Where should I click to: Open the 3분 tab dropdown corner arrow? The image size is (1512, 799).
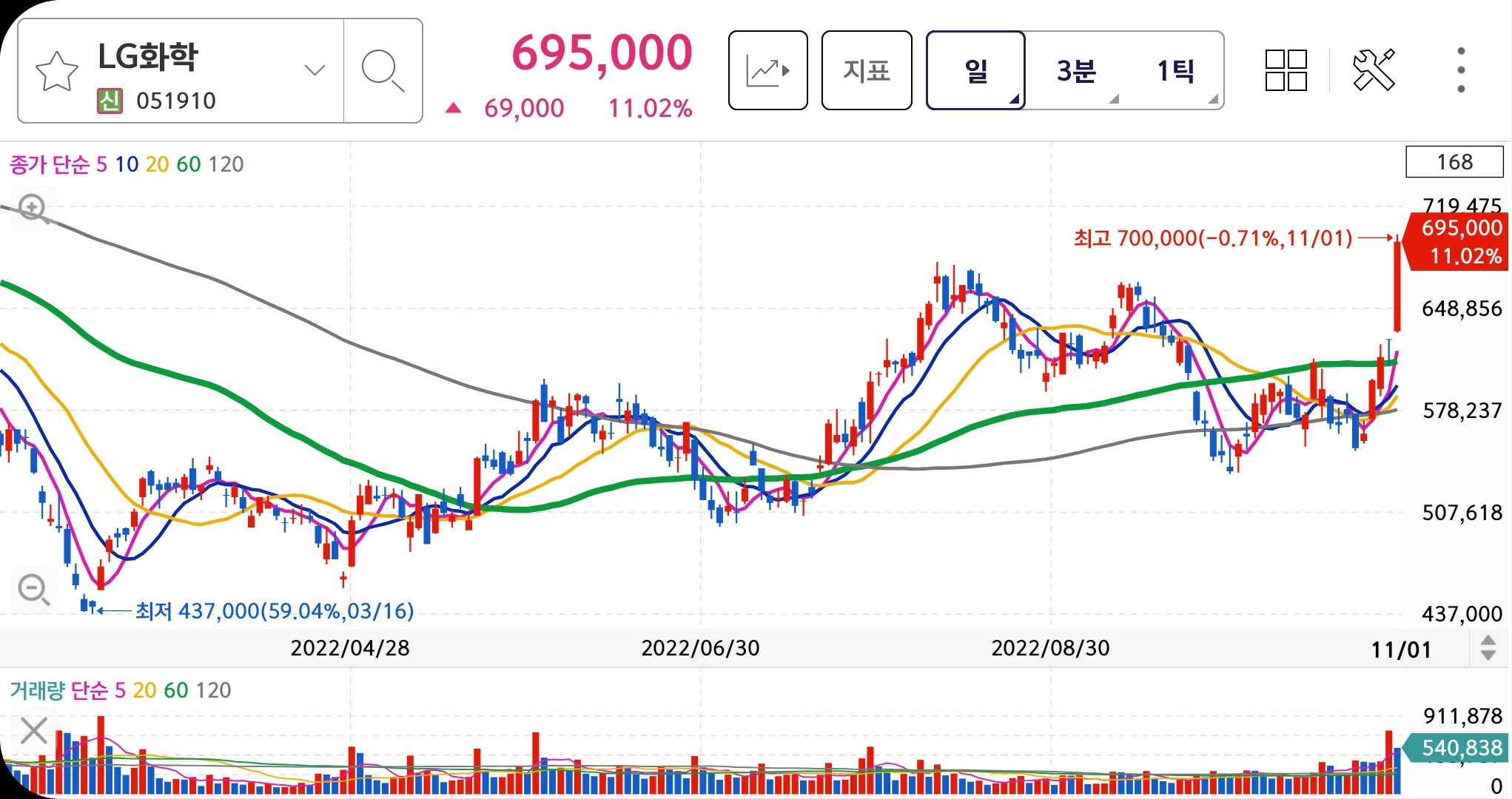pyautogui.click(x=1114, y=99)
